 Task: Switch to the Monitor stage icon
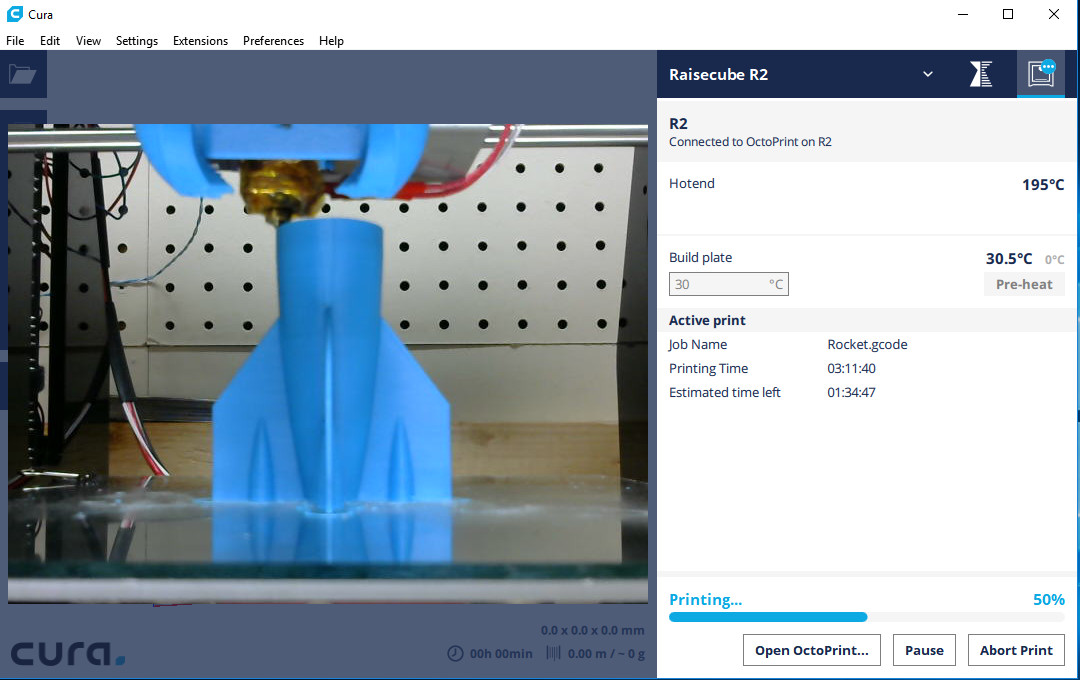click(1041, 73)
